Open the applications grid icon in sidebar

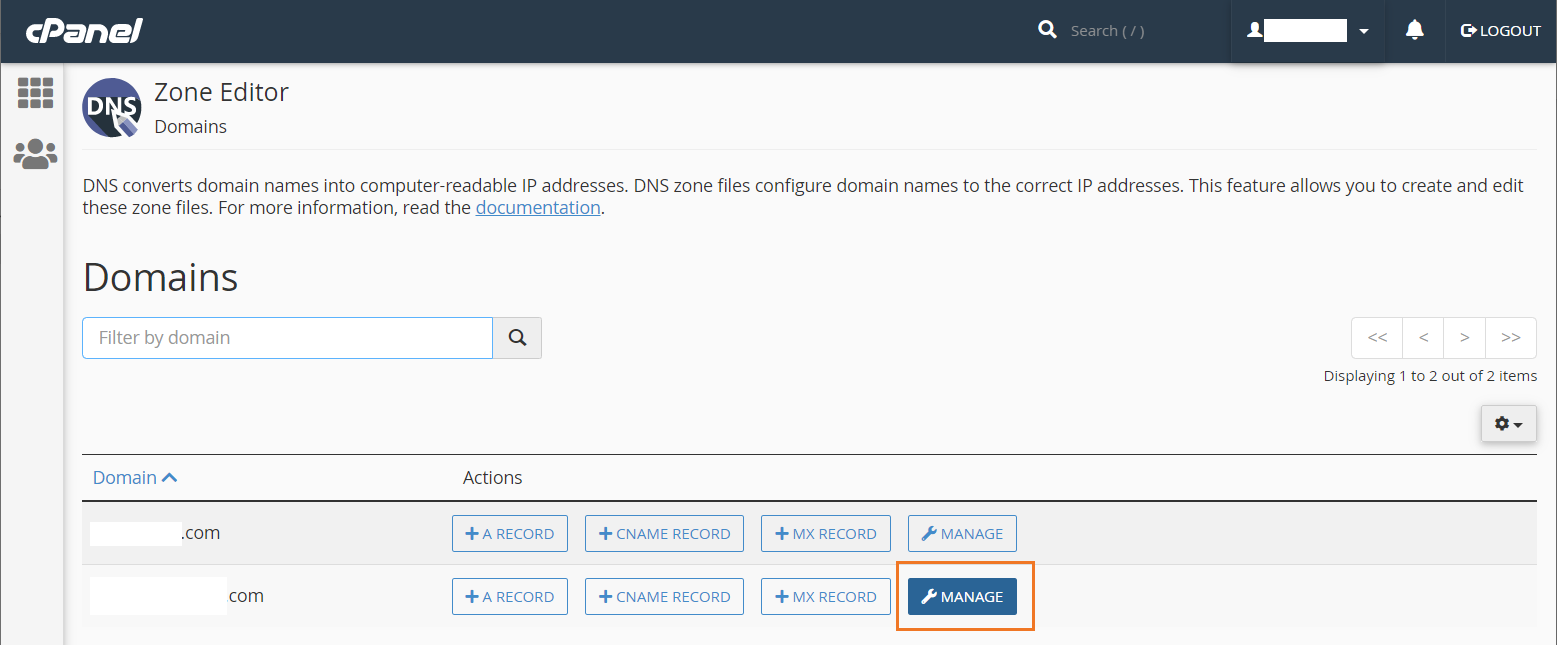35,93
